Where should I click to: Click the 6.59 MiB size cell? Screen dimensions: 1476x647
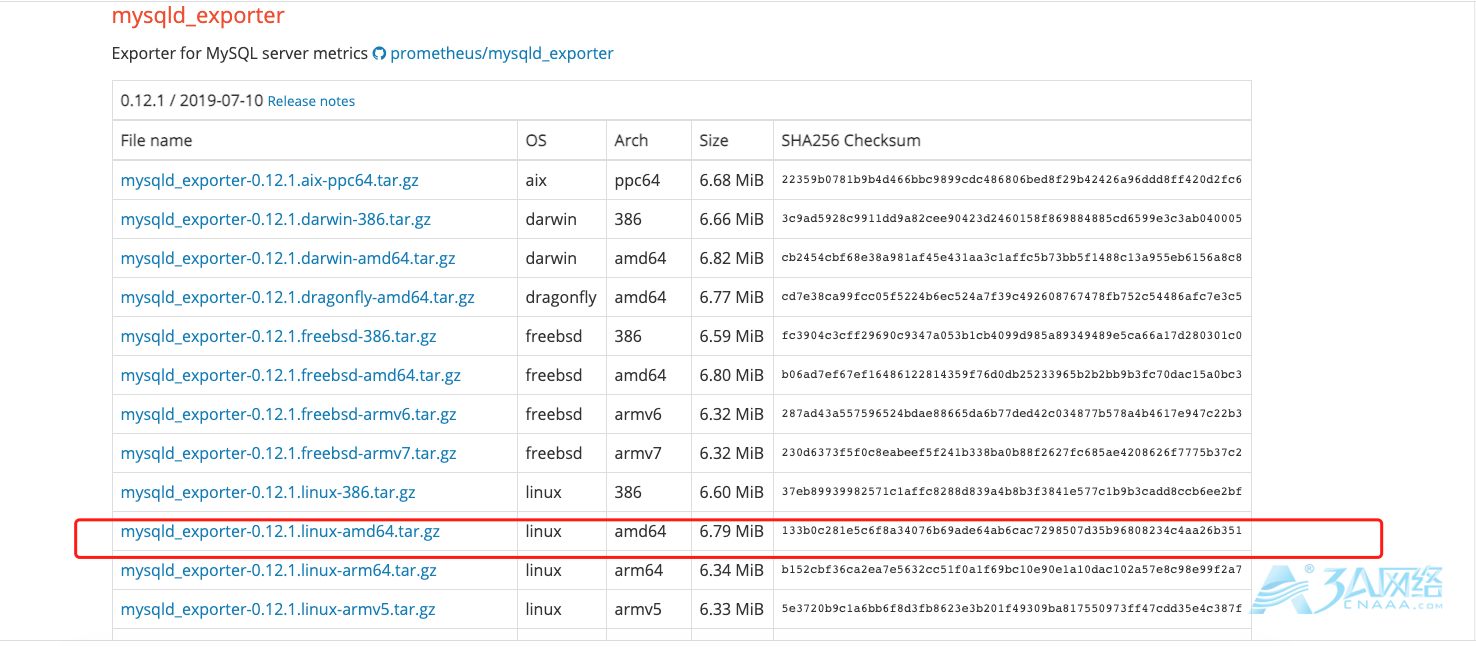(731, 336)
